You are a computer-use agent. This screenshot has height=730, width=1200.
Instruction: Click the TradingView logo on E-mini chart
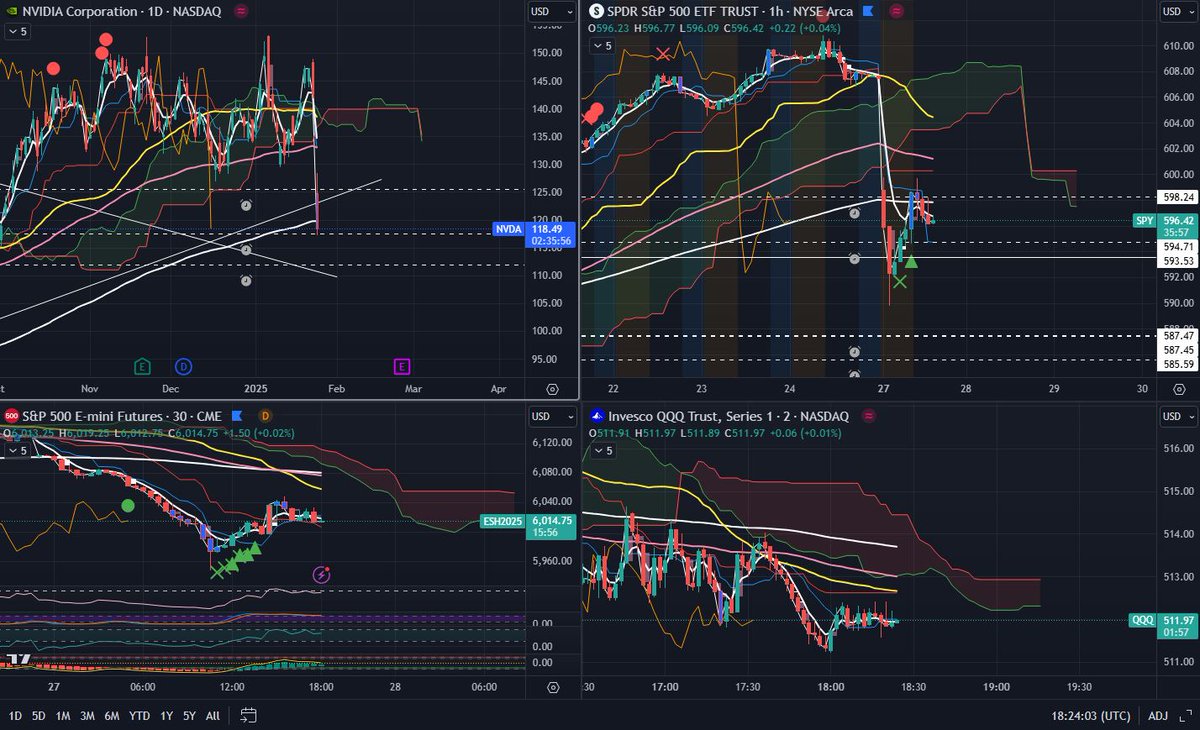pyautogui.click(x=17, y=658)
